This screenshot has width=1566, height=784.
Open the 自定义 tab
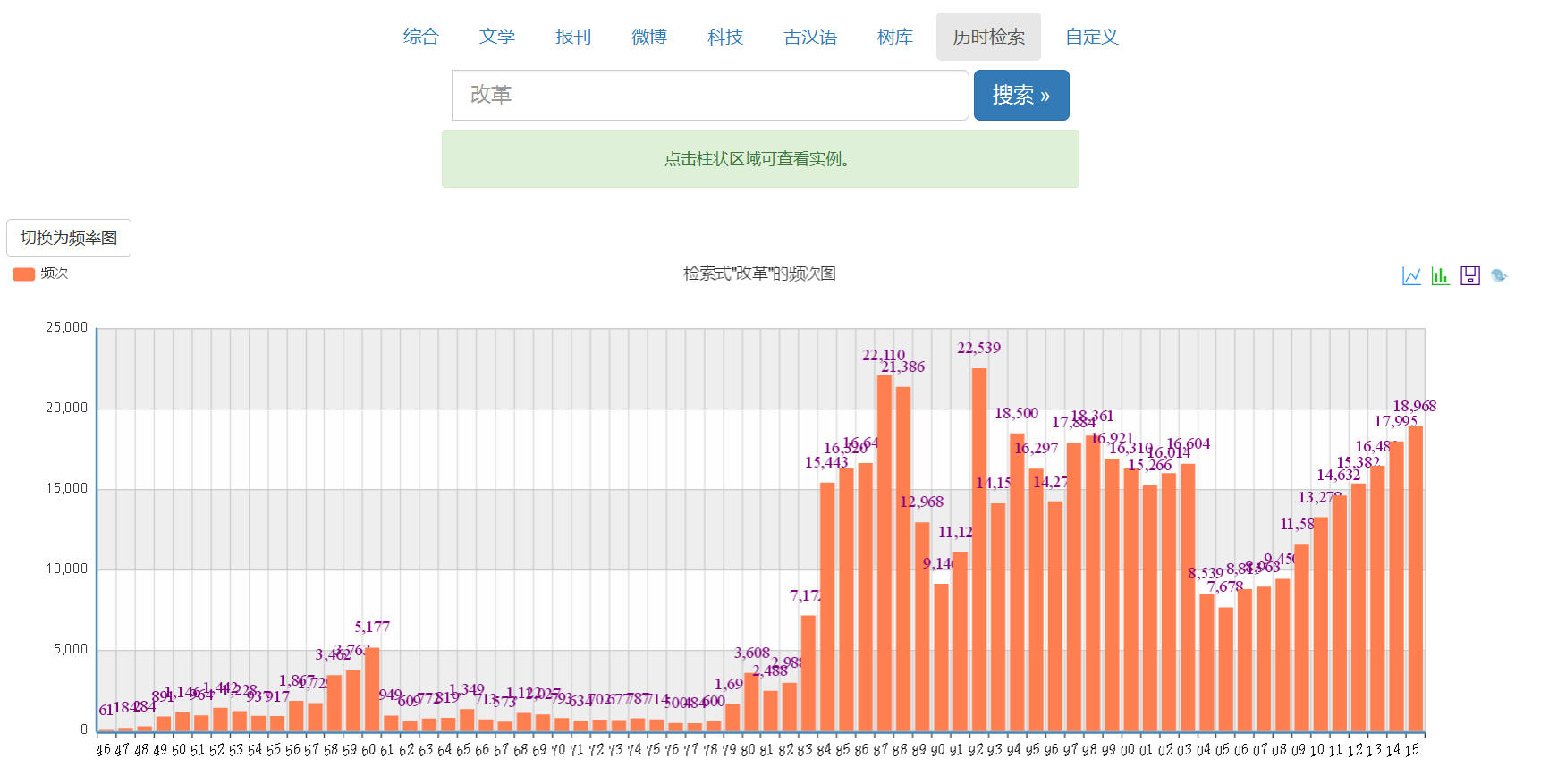pos(1091,37)
